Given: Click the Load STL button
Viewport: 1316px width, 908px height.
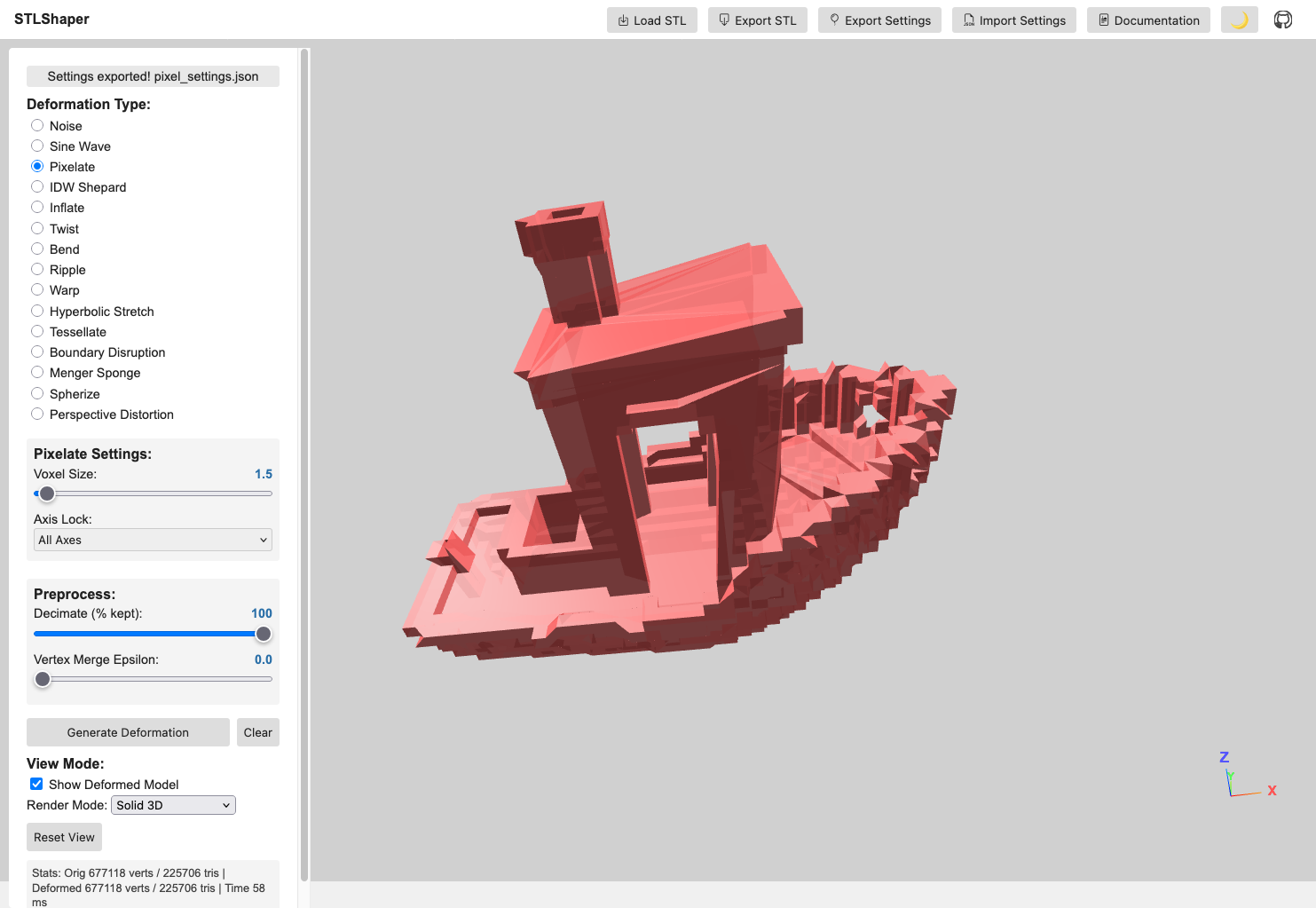Looking at the screenshot, I should [x=652, y=20].
